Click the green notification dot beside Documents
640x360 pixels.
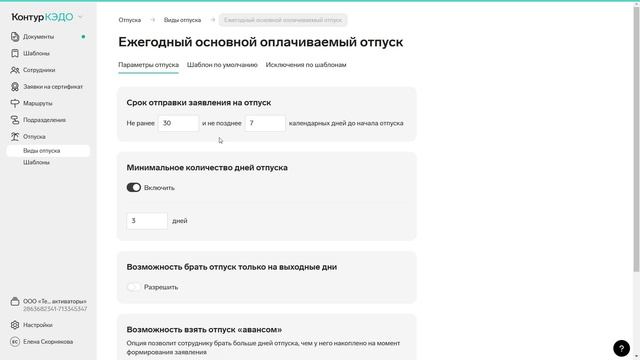(83, 37)
